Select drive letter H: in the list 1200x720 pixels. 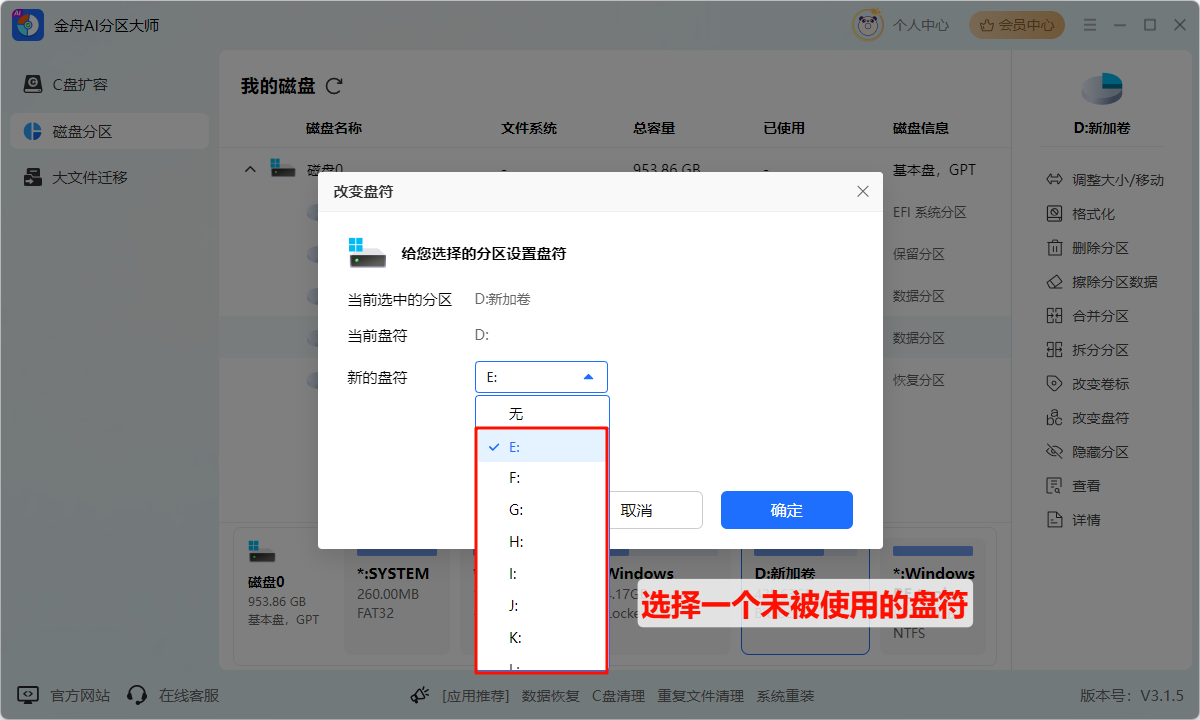[x=514, y=541]
